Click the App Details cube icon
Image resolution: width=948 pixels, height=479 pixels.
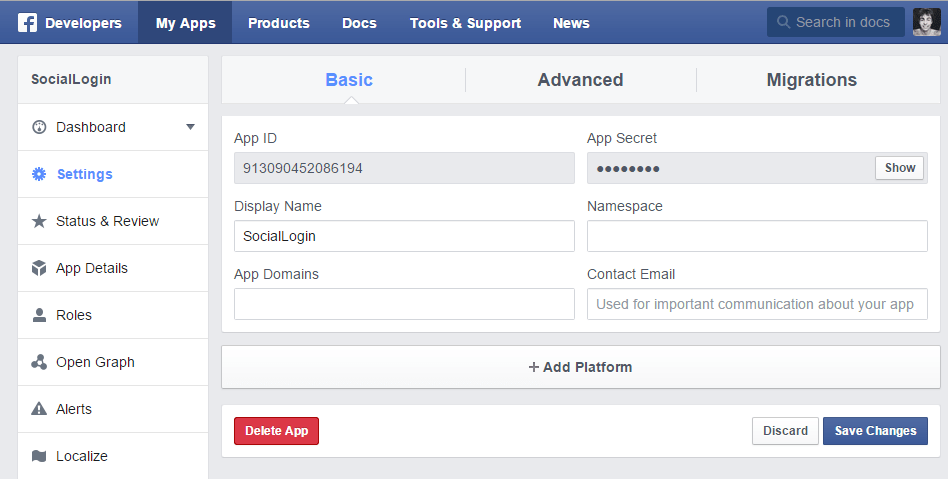tap(39, 268)
